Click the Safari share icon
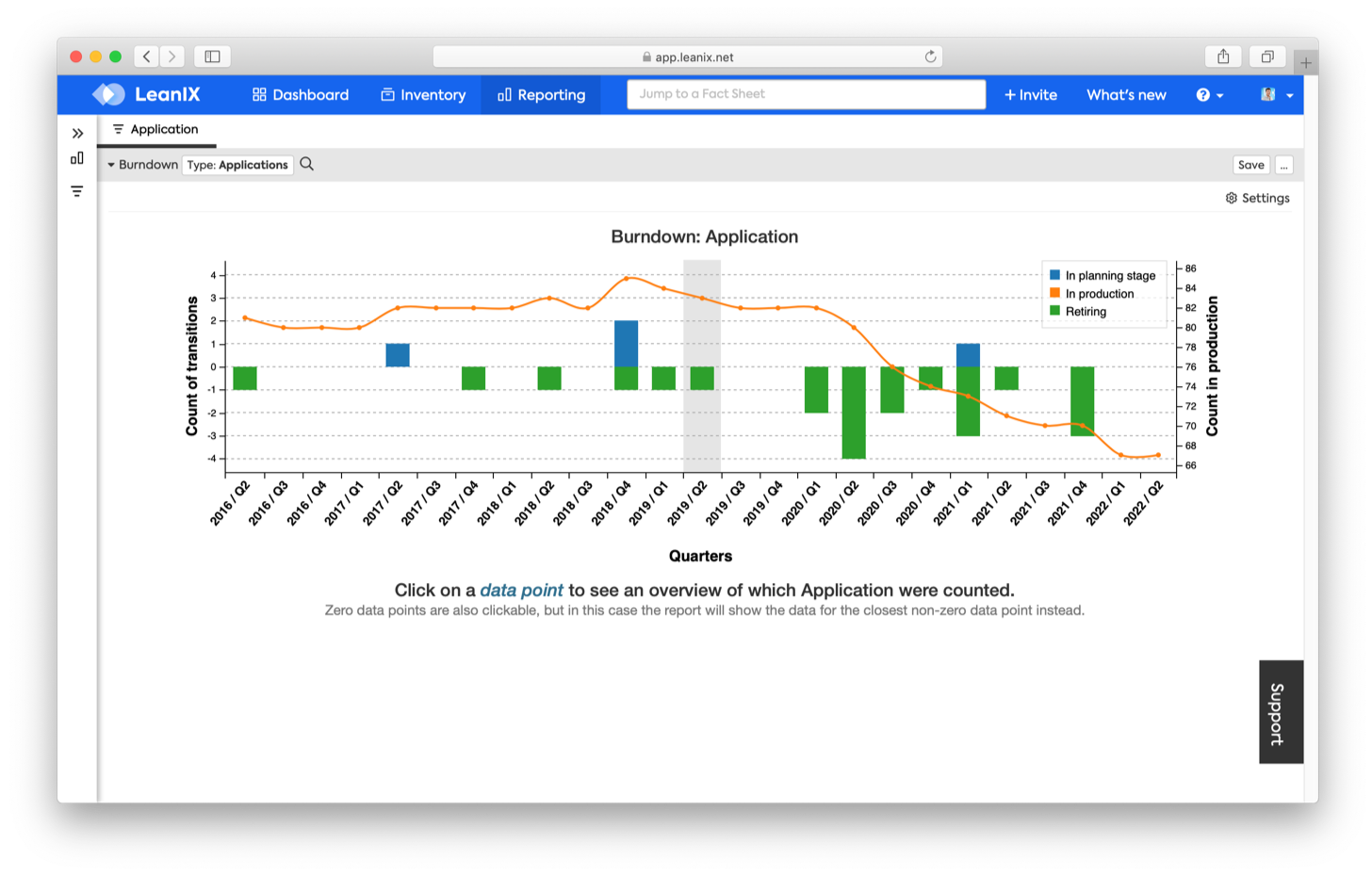This screenshot has width=1372, height=875. click(x=1223, y=57)
